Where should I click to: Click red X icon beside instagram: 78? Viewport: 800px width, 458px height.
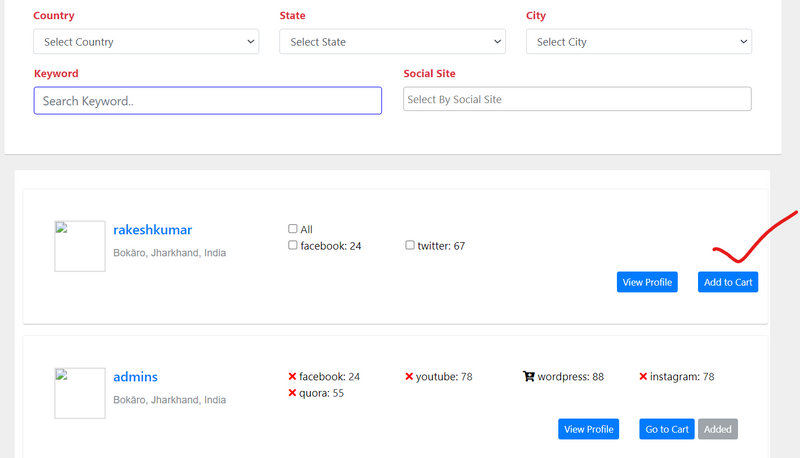(643, 377)
